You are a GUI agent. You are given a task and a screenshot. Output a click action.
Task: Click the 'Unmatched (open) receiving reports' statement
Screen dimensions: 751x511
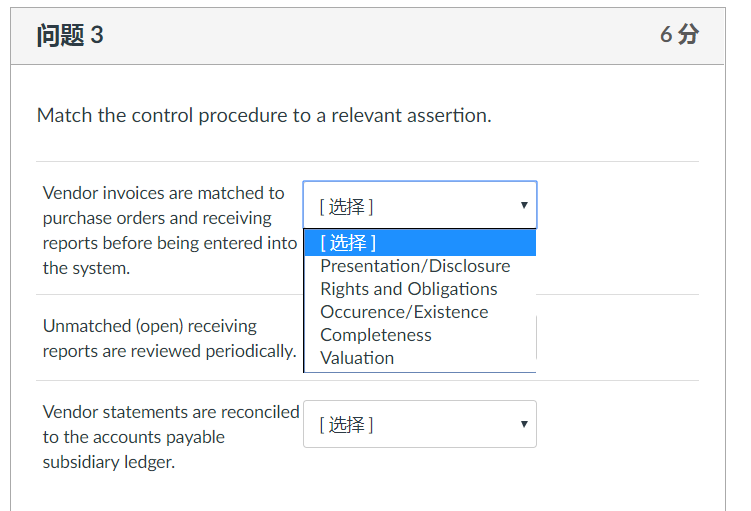click(x=170, y=339)
